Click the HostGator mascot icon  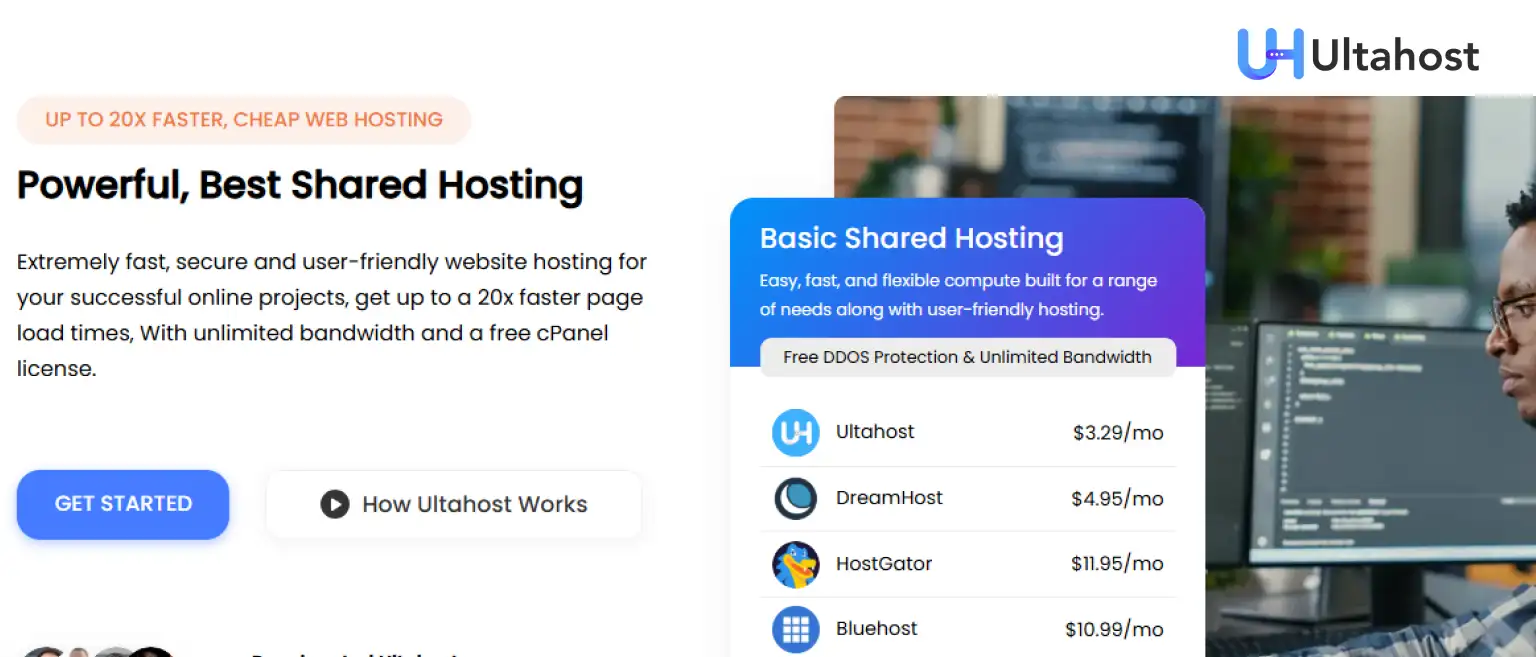point(796,564)
